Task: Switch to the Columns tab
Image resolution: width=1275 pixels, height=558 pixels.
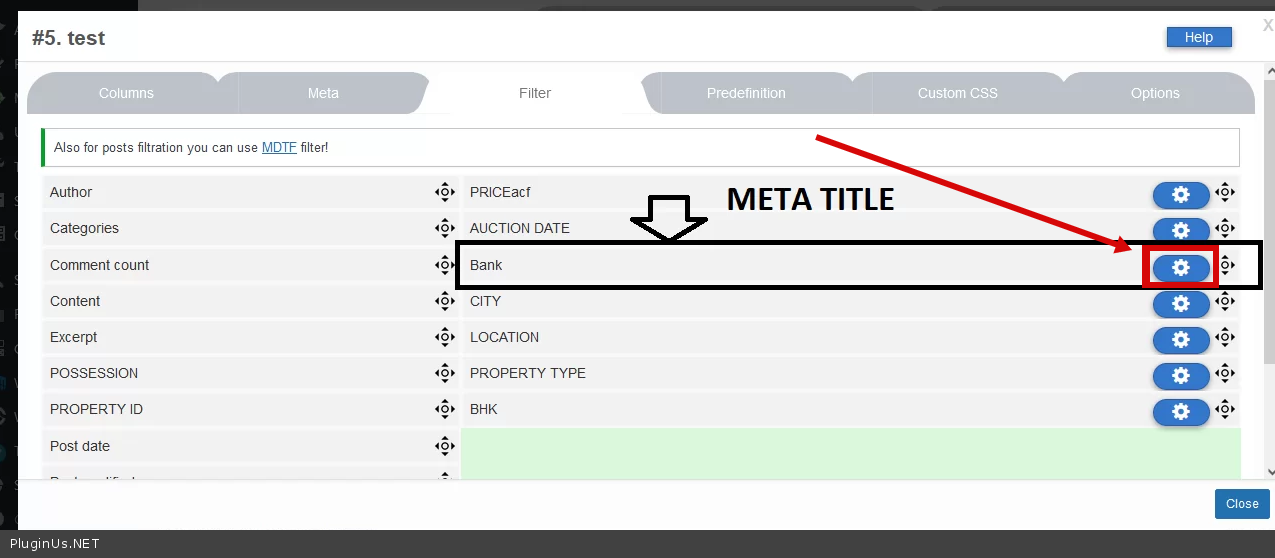Action: coord(126,93)
